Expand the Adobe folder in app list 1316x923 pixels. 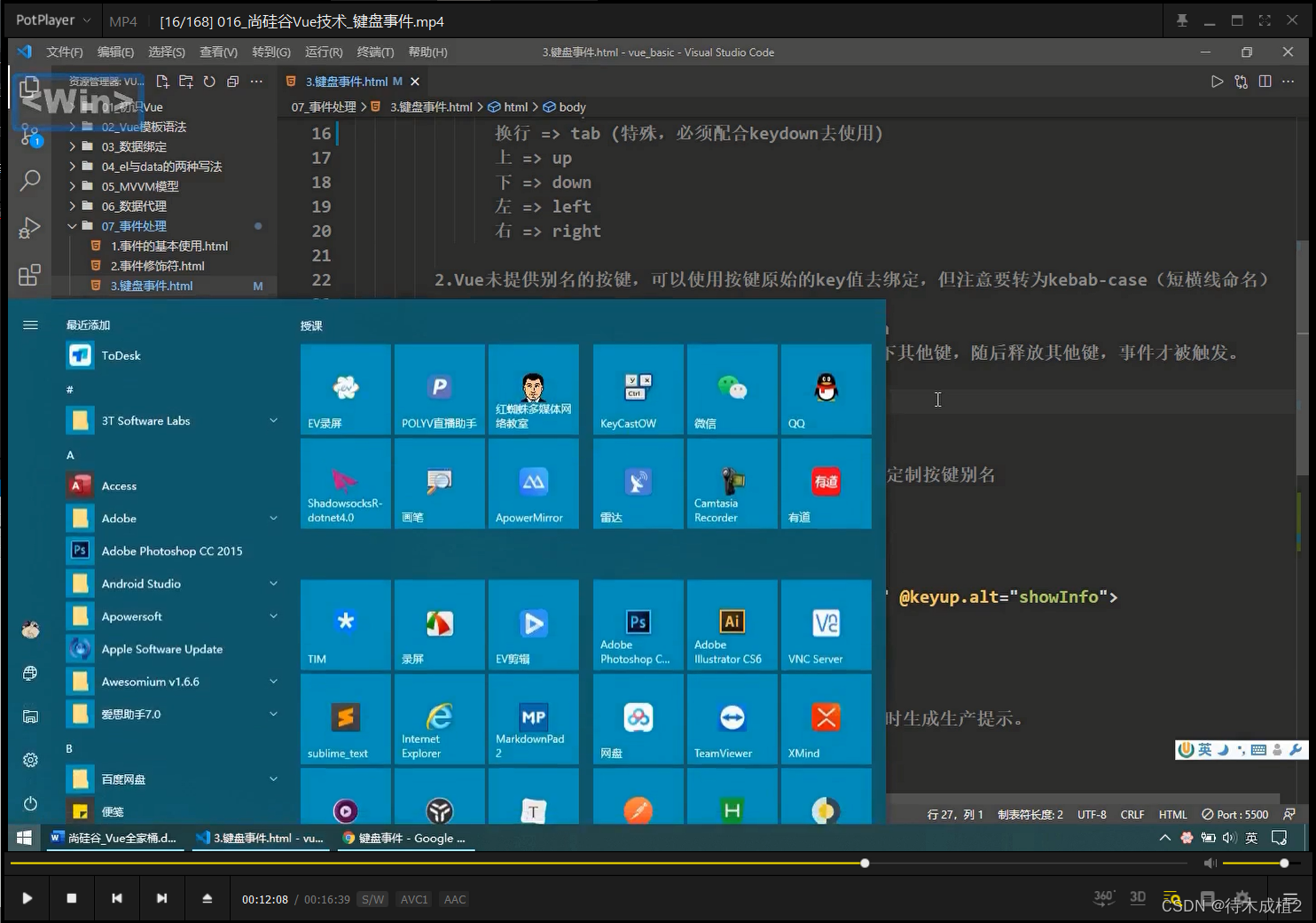(274, 518)
